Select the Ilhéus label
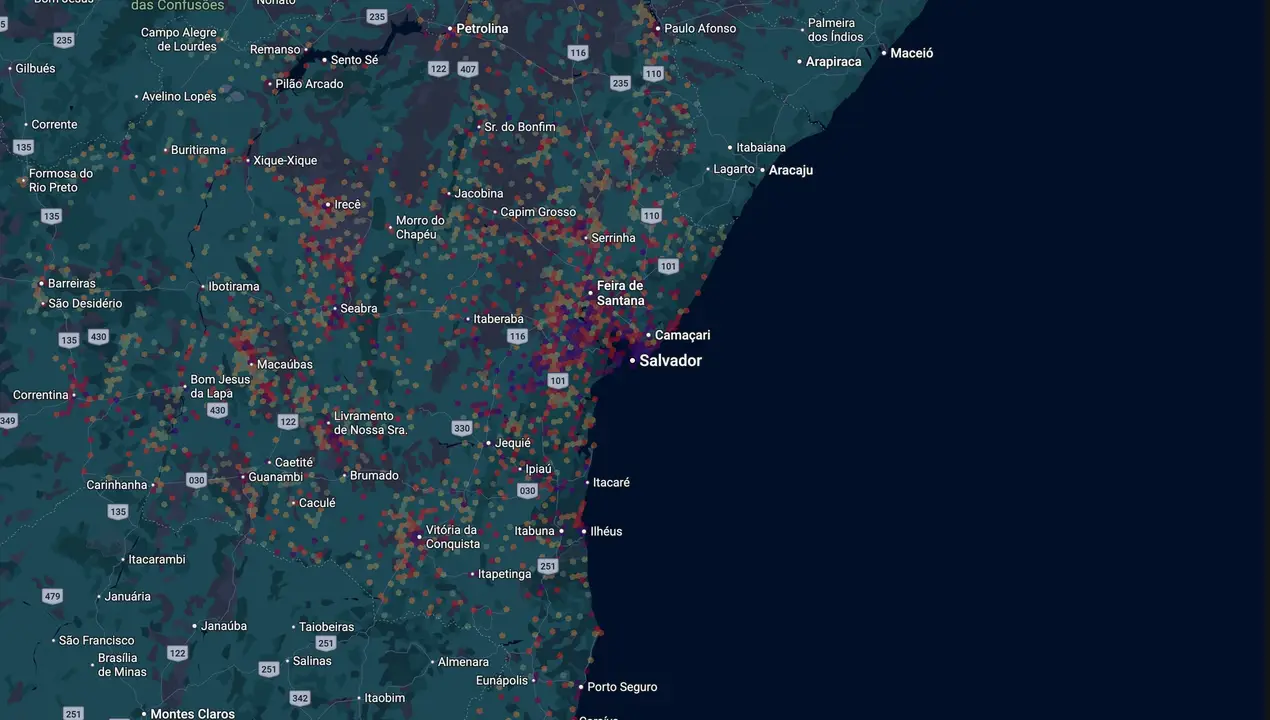This screenshot has width=1270, height=720. [x=606, y=531]
